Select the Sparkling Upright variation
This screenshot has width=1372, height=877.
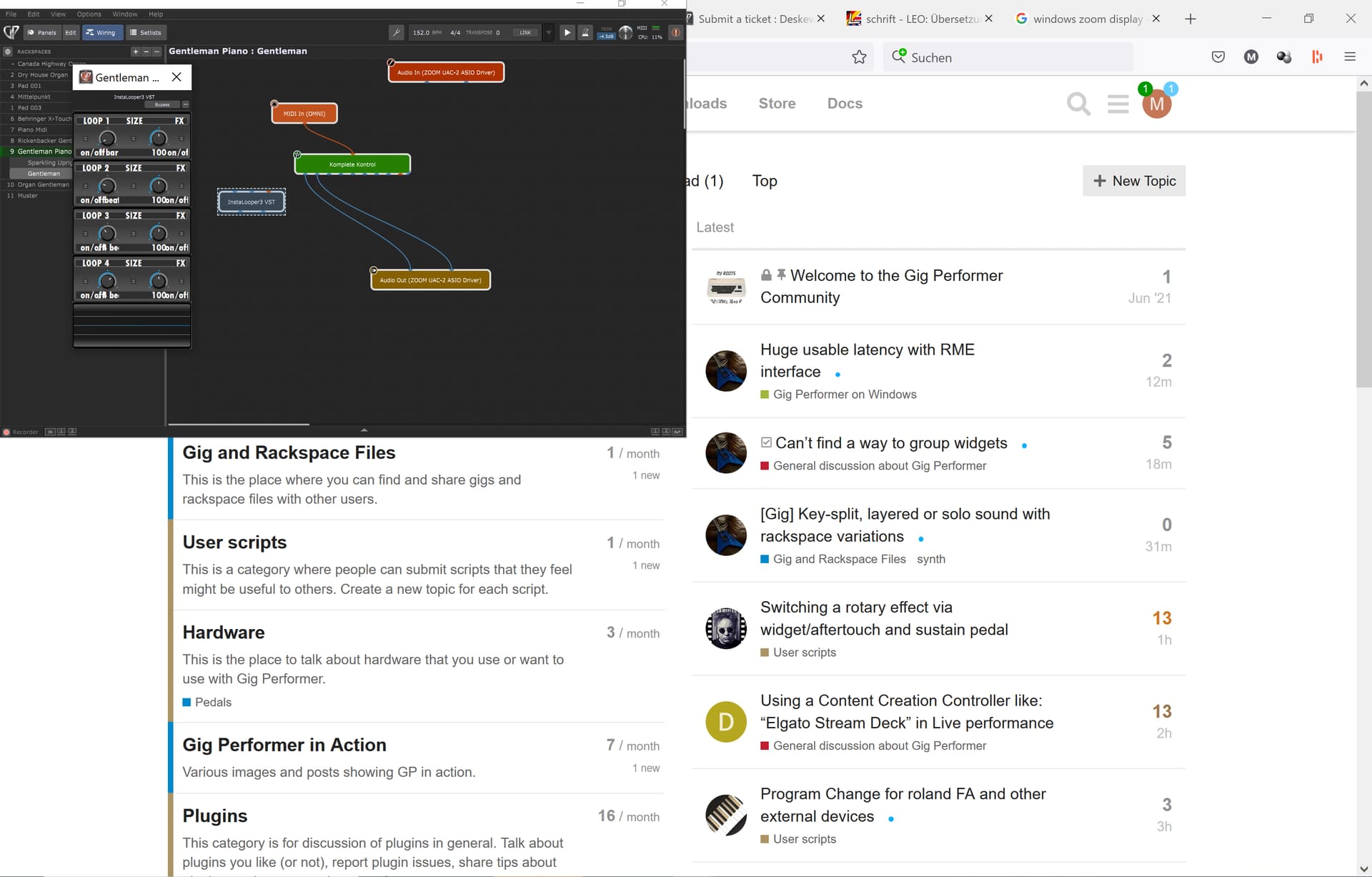click(x=49, y=162)
